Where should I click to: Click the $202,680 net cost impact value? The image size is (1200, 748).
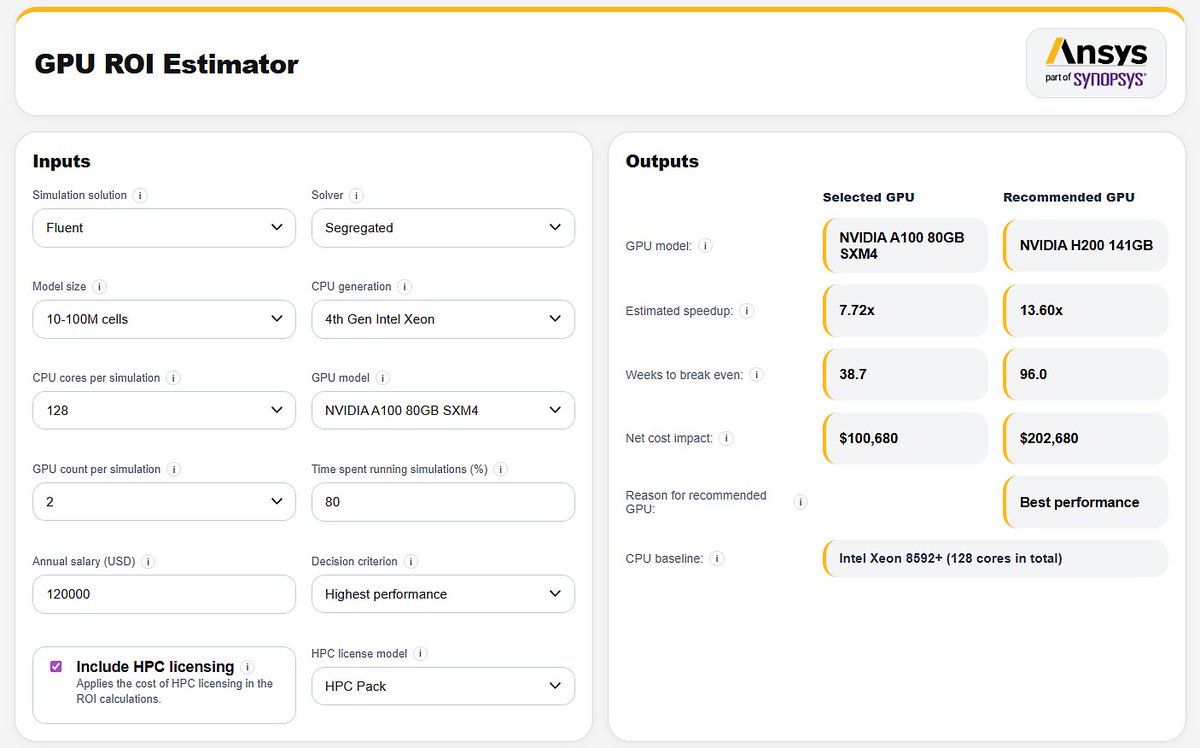(1085, 438)
